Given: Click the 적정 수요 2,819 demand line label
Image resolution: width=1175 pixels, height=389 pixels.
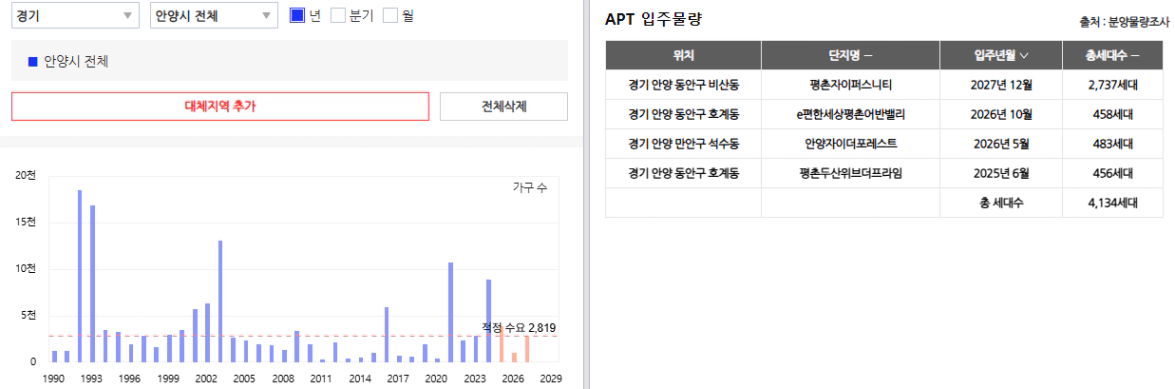Looking at the screenshot, I should 519,328.
